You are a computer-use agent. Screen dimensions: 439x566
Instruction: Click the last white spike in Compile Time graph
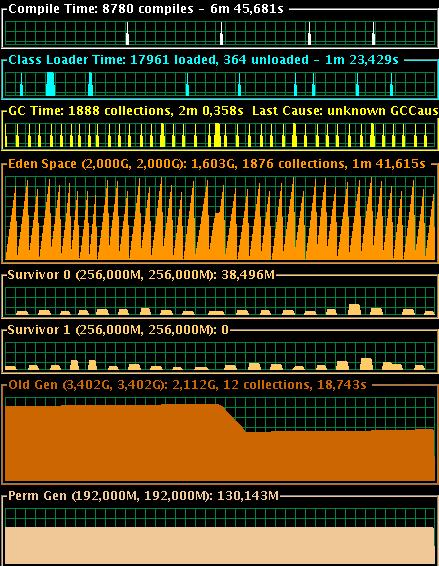[x=373, y=33]
